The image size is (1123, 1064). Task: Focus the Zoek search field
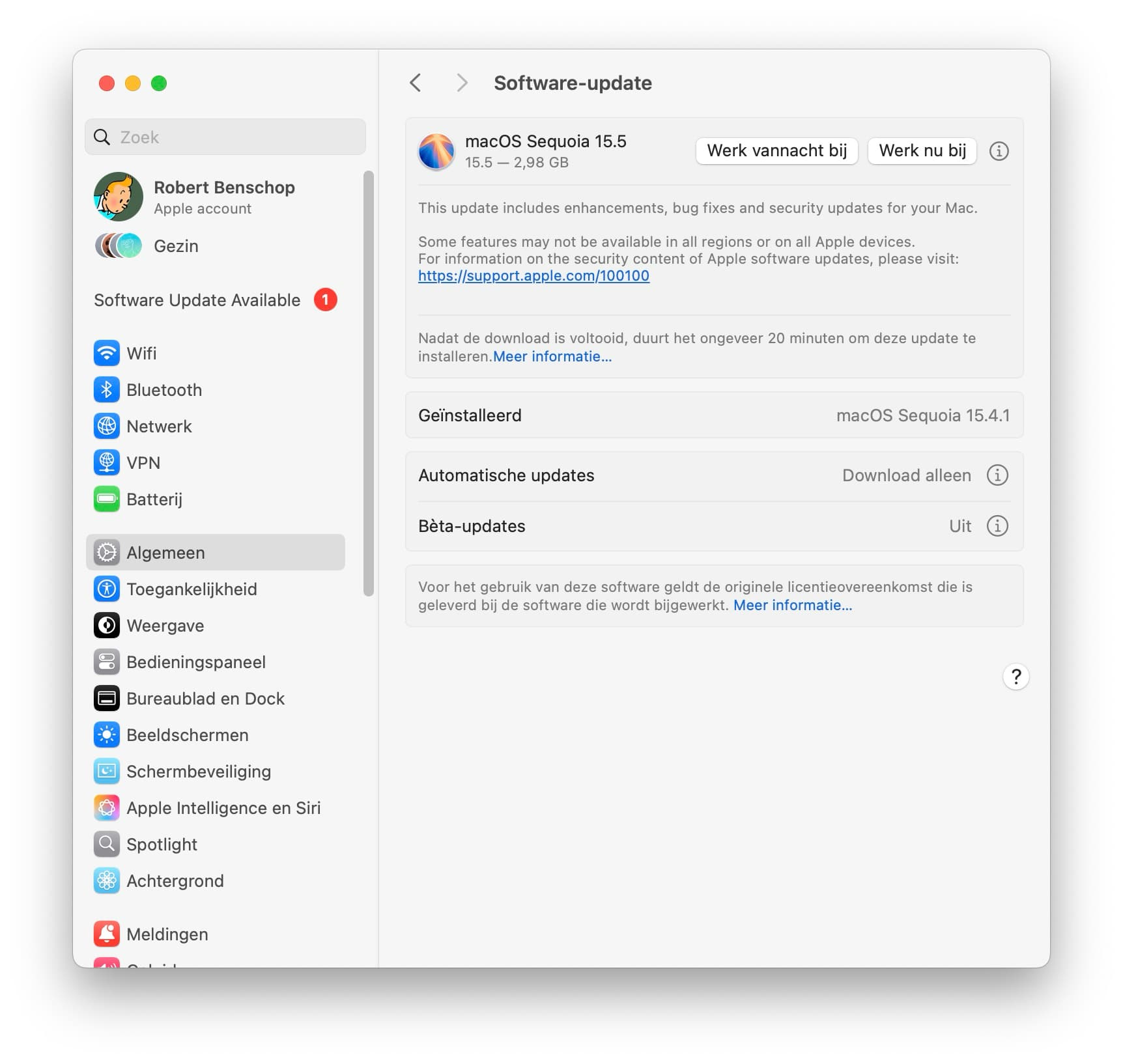pos(225,137)
